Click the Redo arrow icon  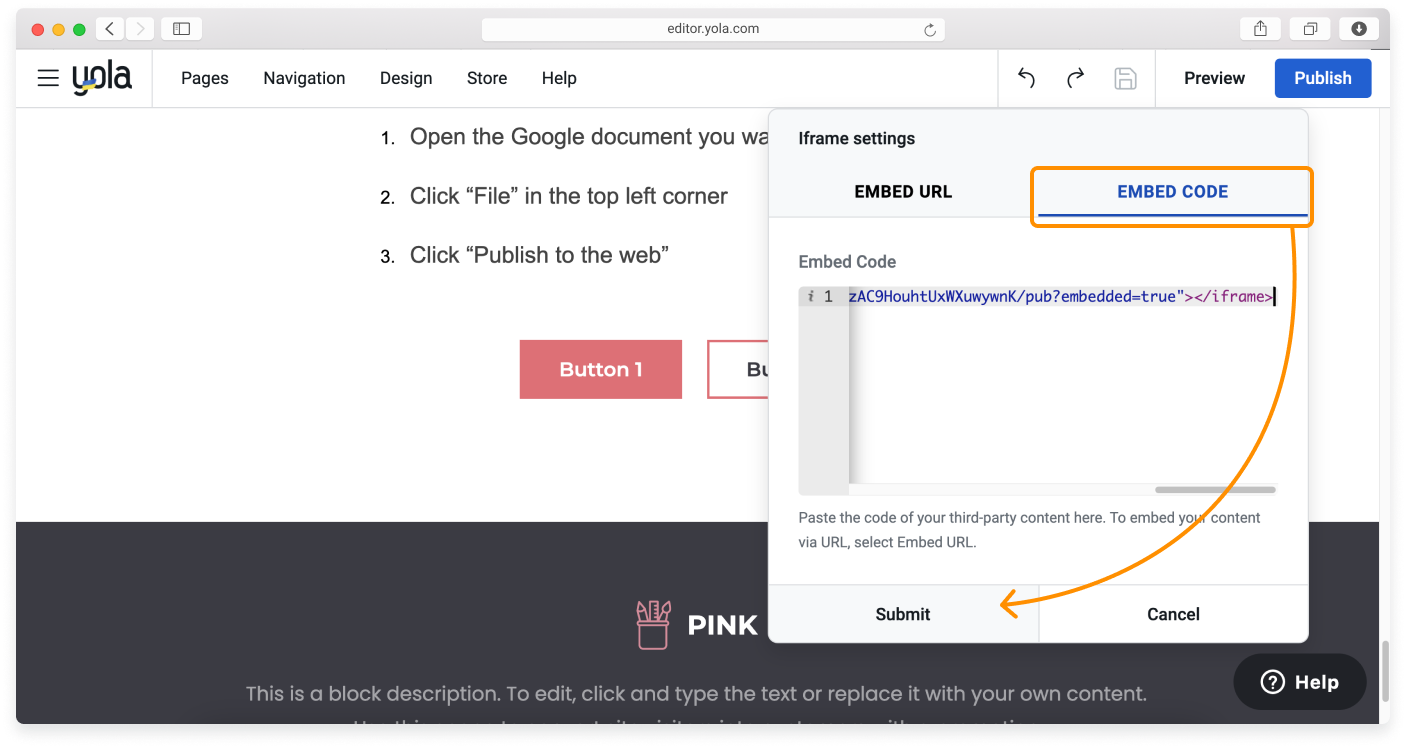tap(1075, 78)
